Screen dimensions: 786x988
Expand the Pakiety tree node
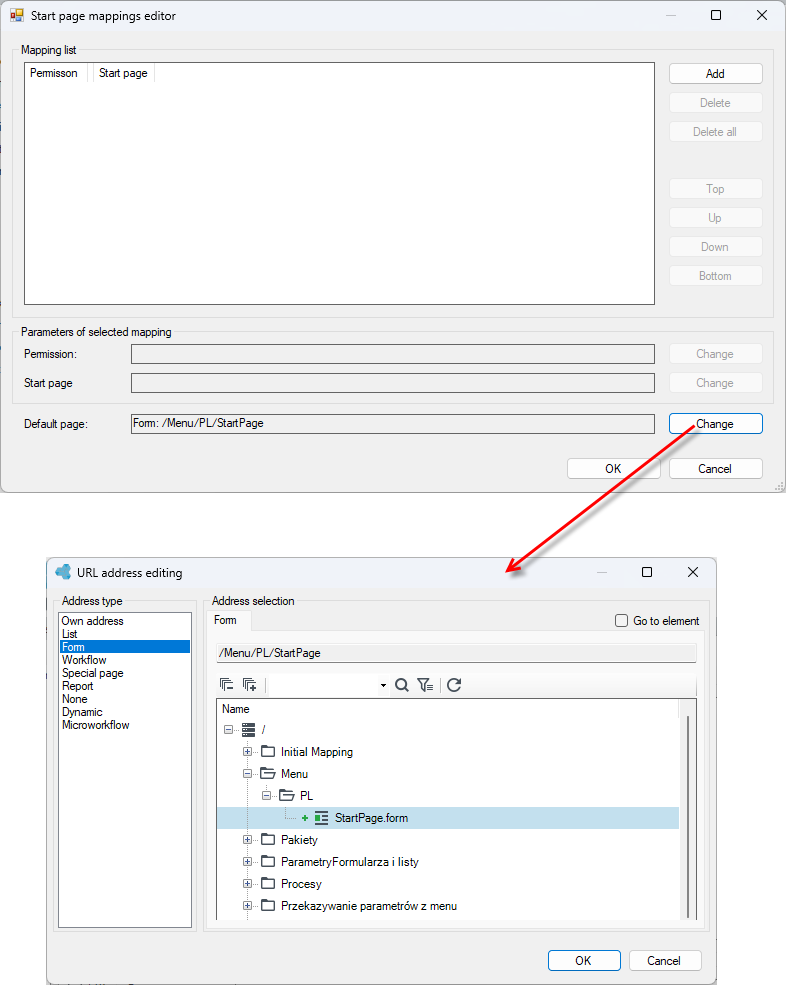(x=247, y=840)
